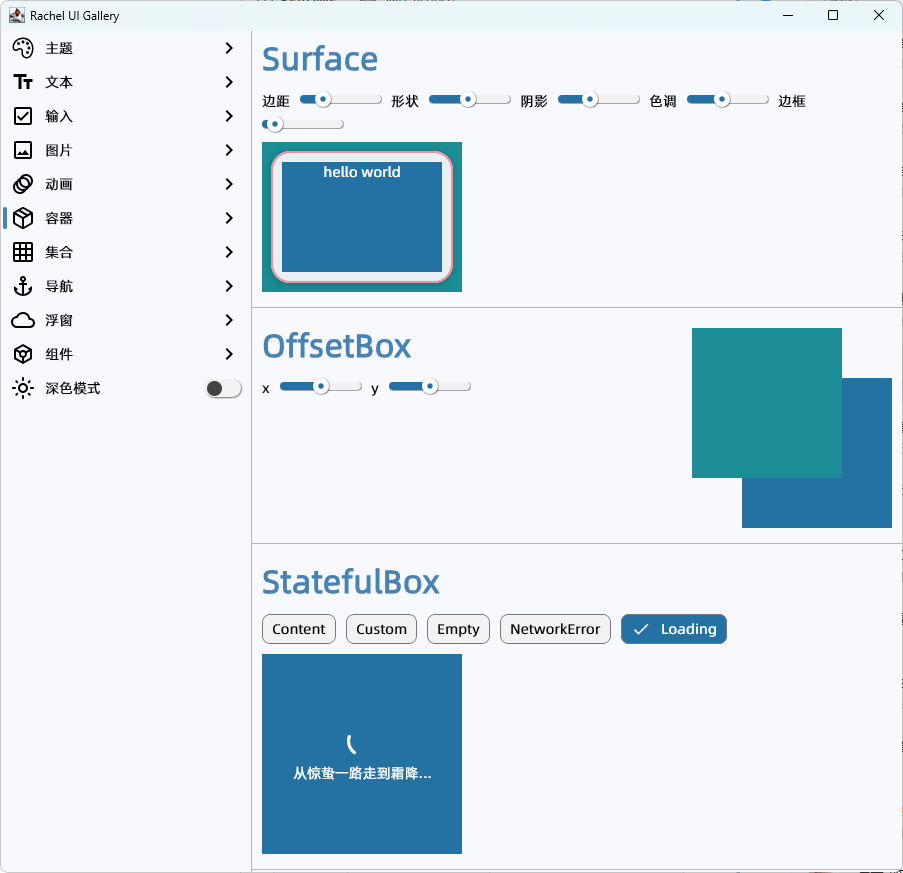Click the cloud icon beside 浮窗
The width and height of the screenshot is (903, 873).
point(23,320)
